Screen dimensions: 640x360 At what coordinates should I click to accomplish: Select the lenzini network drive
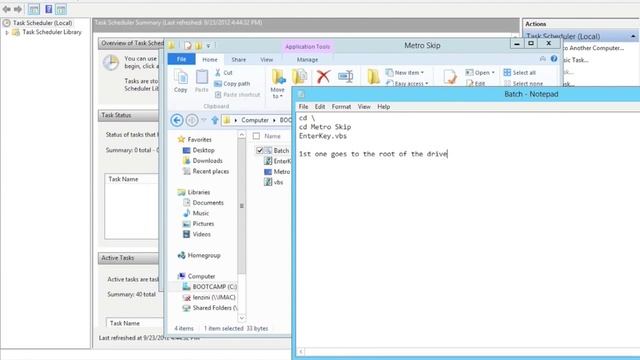209,298
